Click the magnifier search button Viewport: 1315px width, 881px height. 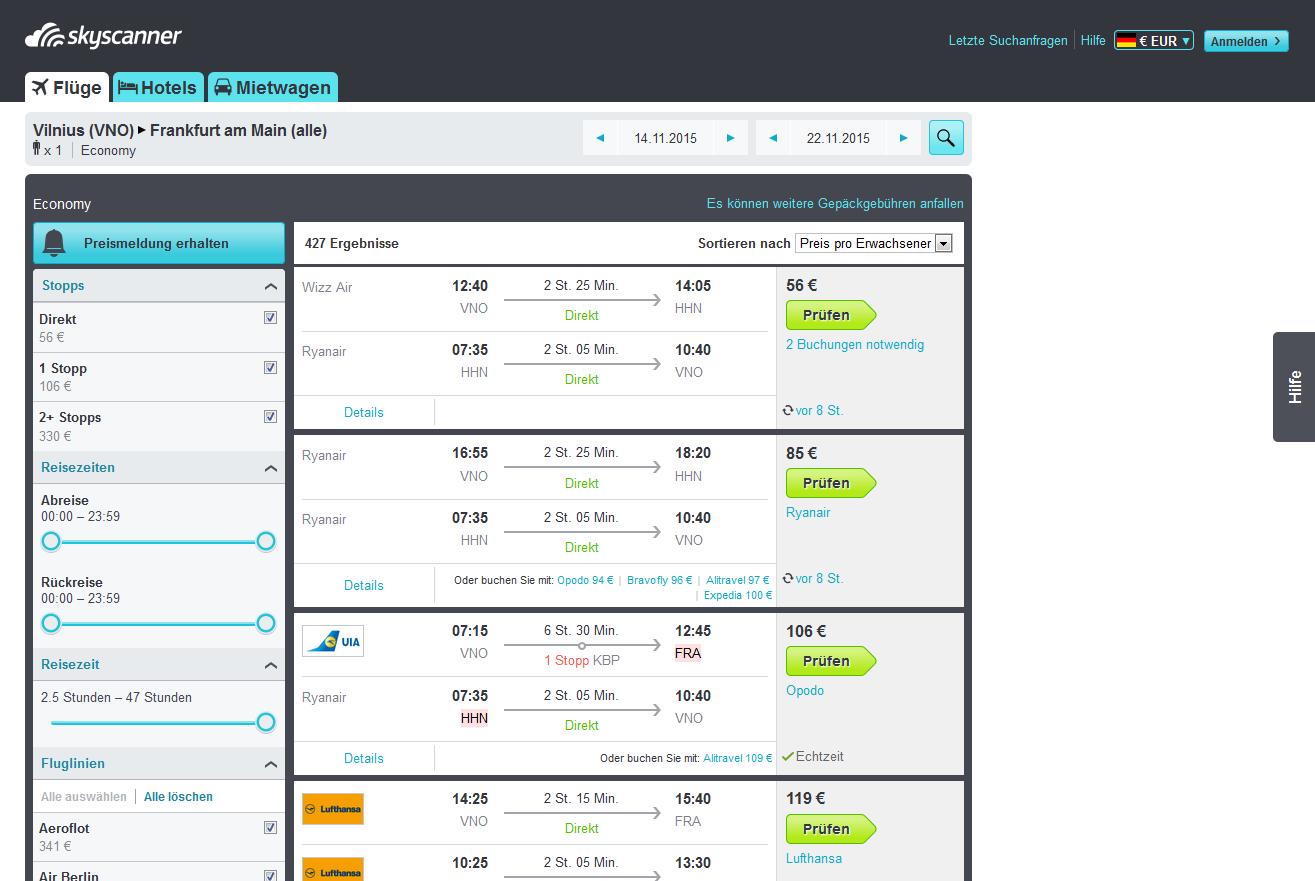pyautogui.click(x=946, y=137)
